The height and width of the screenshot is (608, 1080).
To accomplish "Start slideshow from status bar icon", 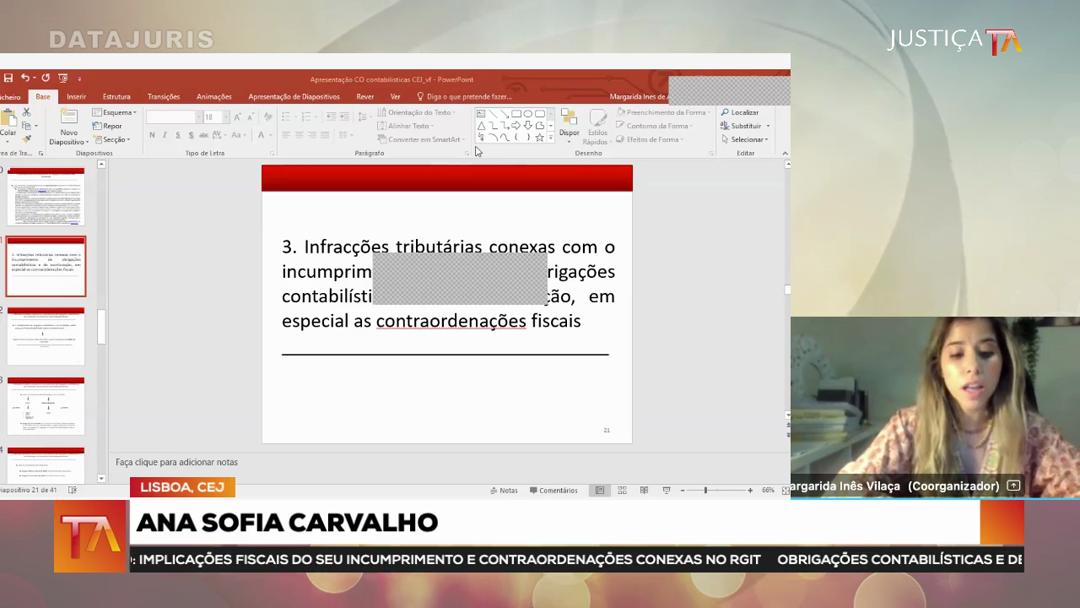I will coord(666,490).
